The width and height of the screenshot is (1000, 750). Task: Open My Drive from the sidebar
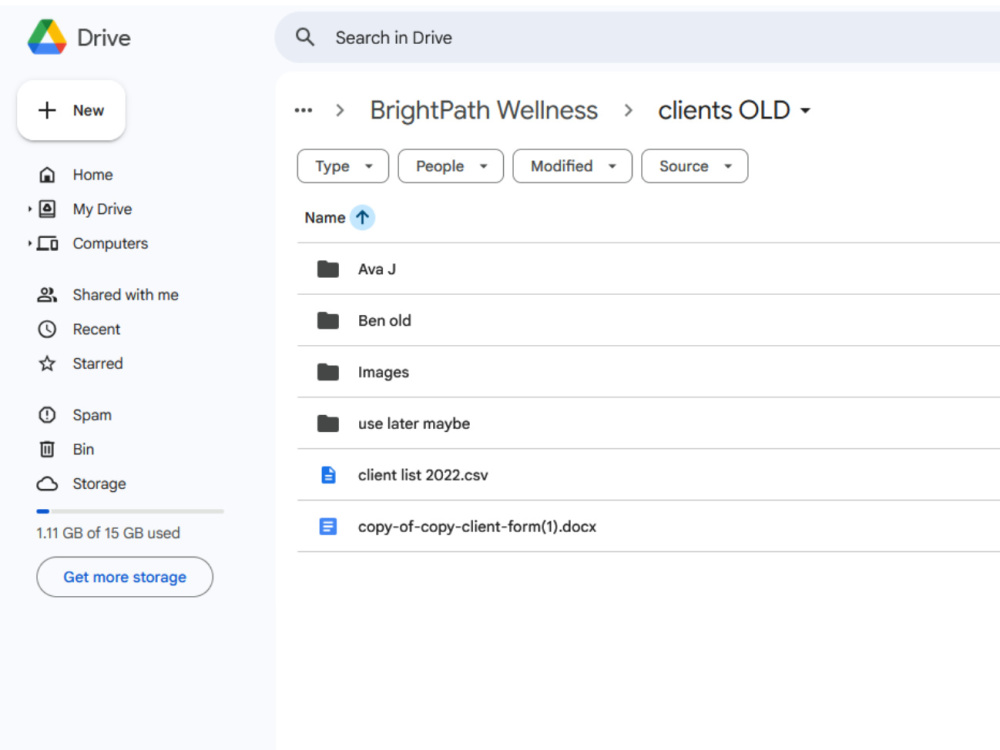click(102, 209)
